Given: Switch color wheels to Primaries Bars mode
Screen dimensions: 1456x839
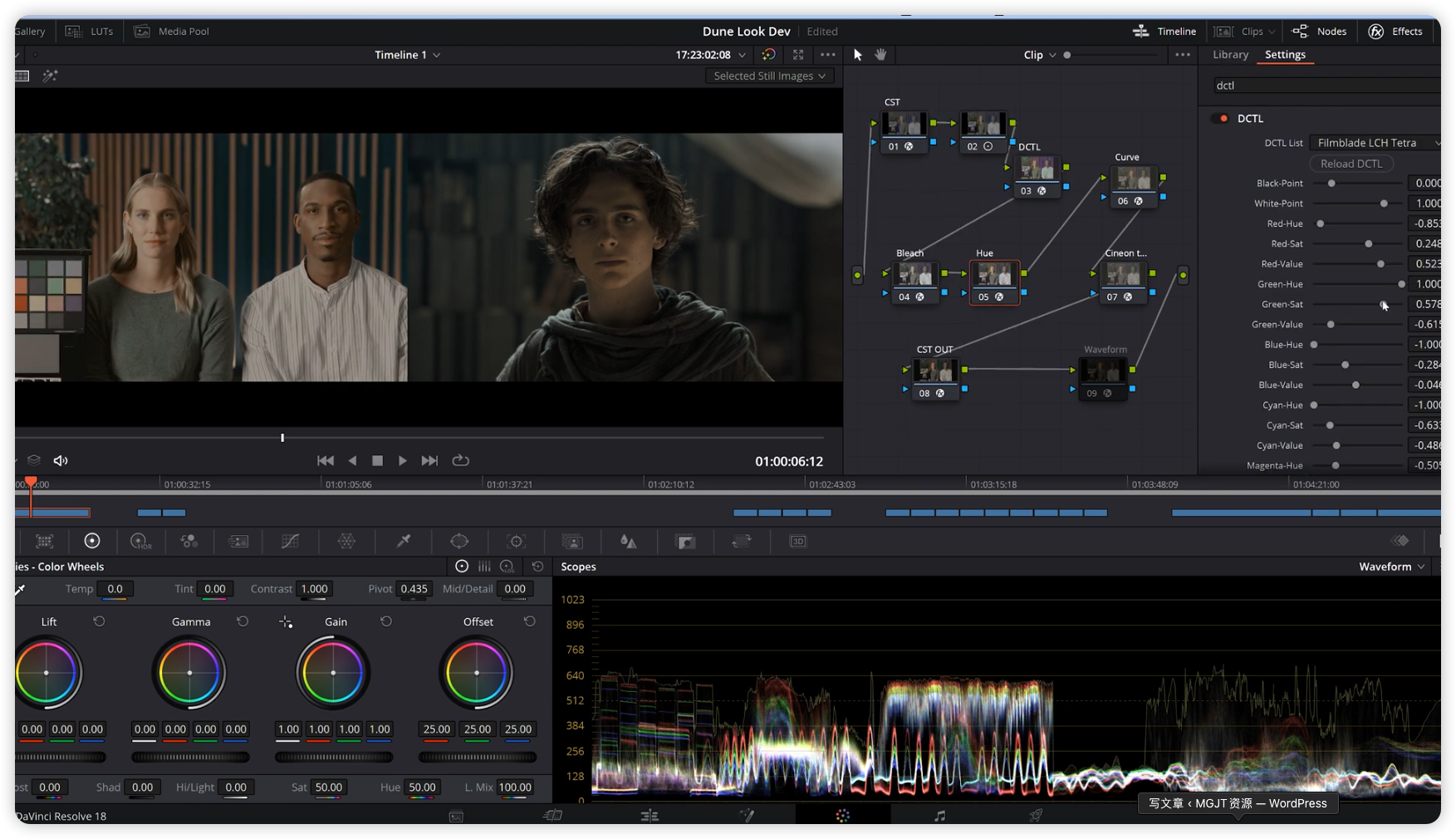Looking at the screenshot, I should [484, 567].
